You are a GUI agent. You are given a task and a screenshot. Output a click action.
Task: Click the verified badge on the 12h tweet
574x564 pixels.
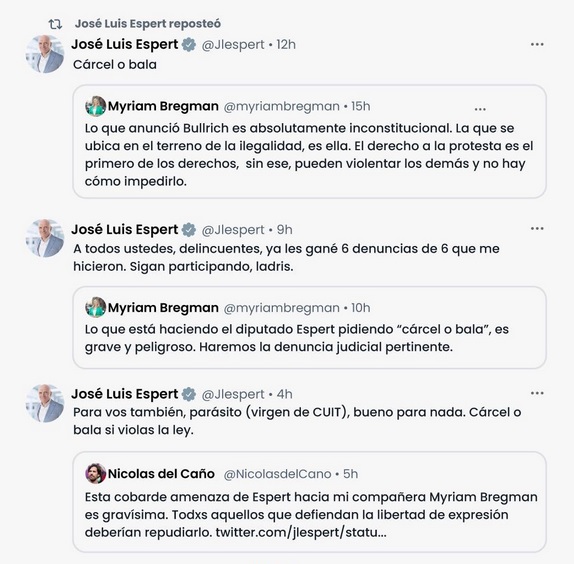click(189, 45)
